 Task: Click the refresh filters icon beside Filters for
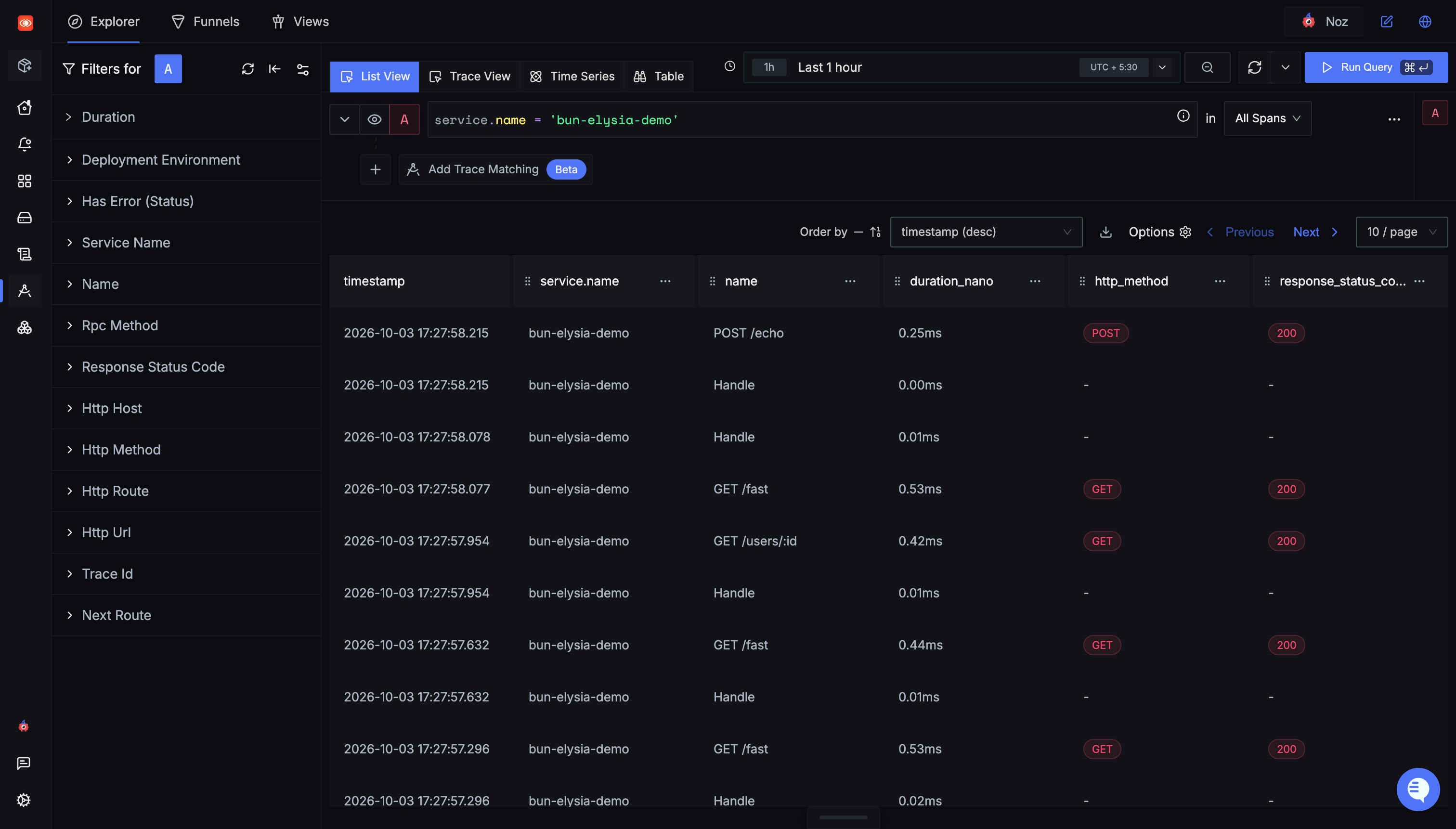pyautogui.click(x=247, y=69)
